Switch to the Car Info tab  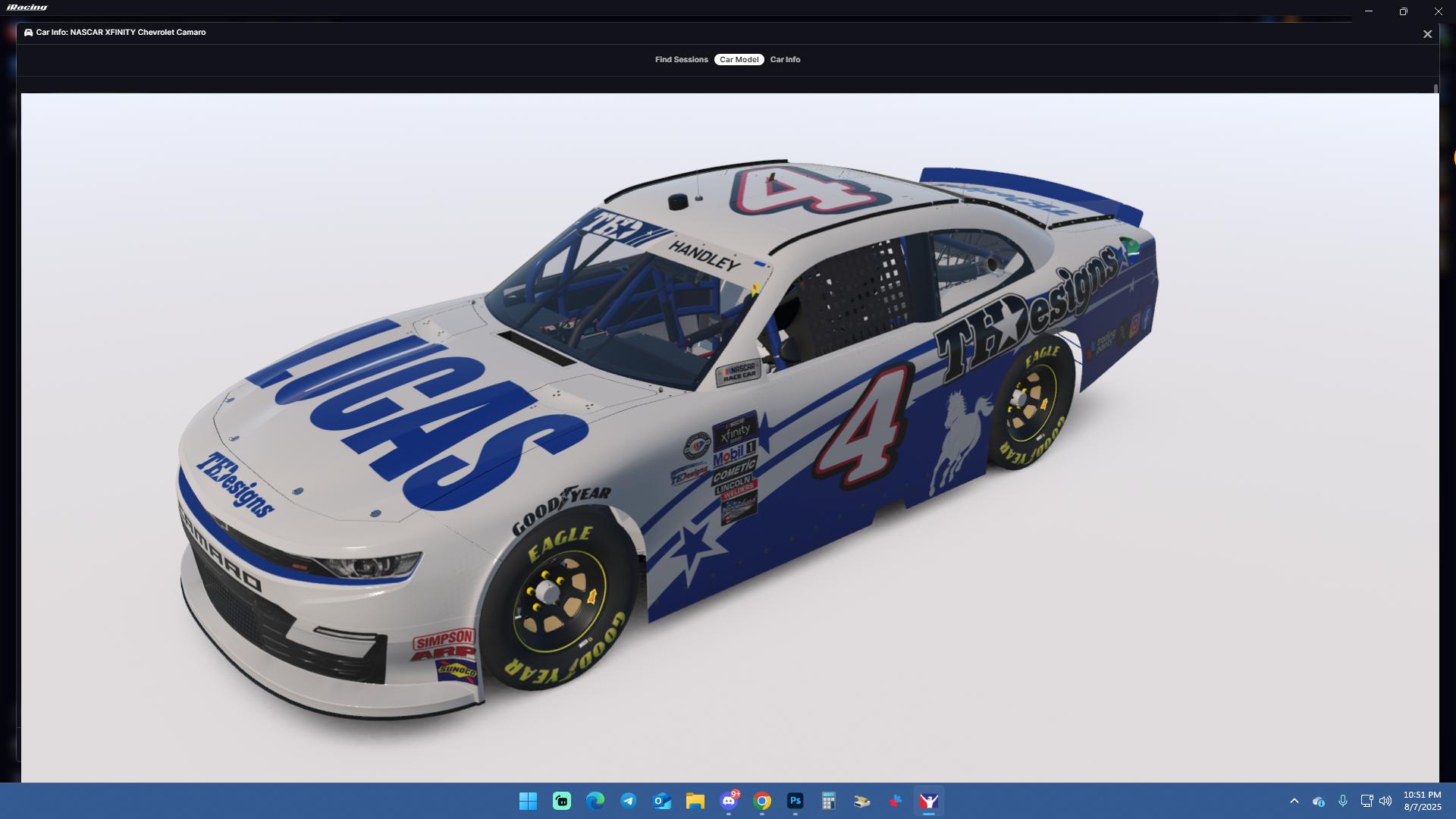click(785, 59)
